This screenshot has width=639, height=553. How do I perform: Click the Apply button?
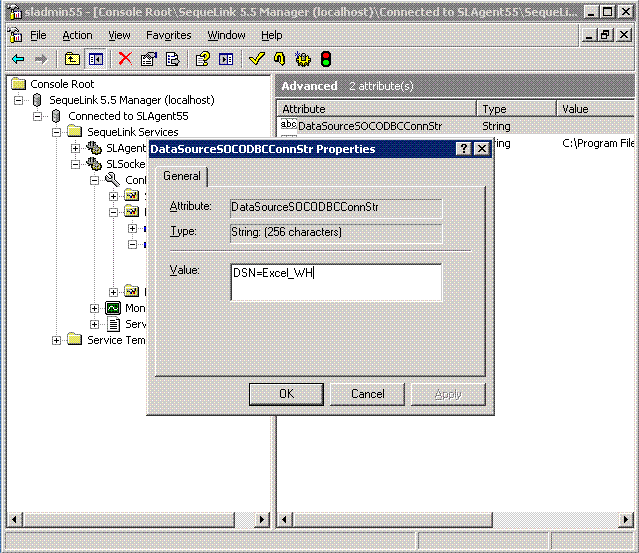tap(447, 394)
